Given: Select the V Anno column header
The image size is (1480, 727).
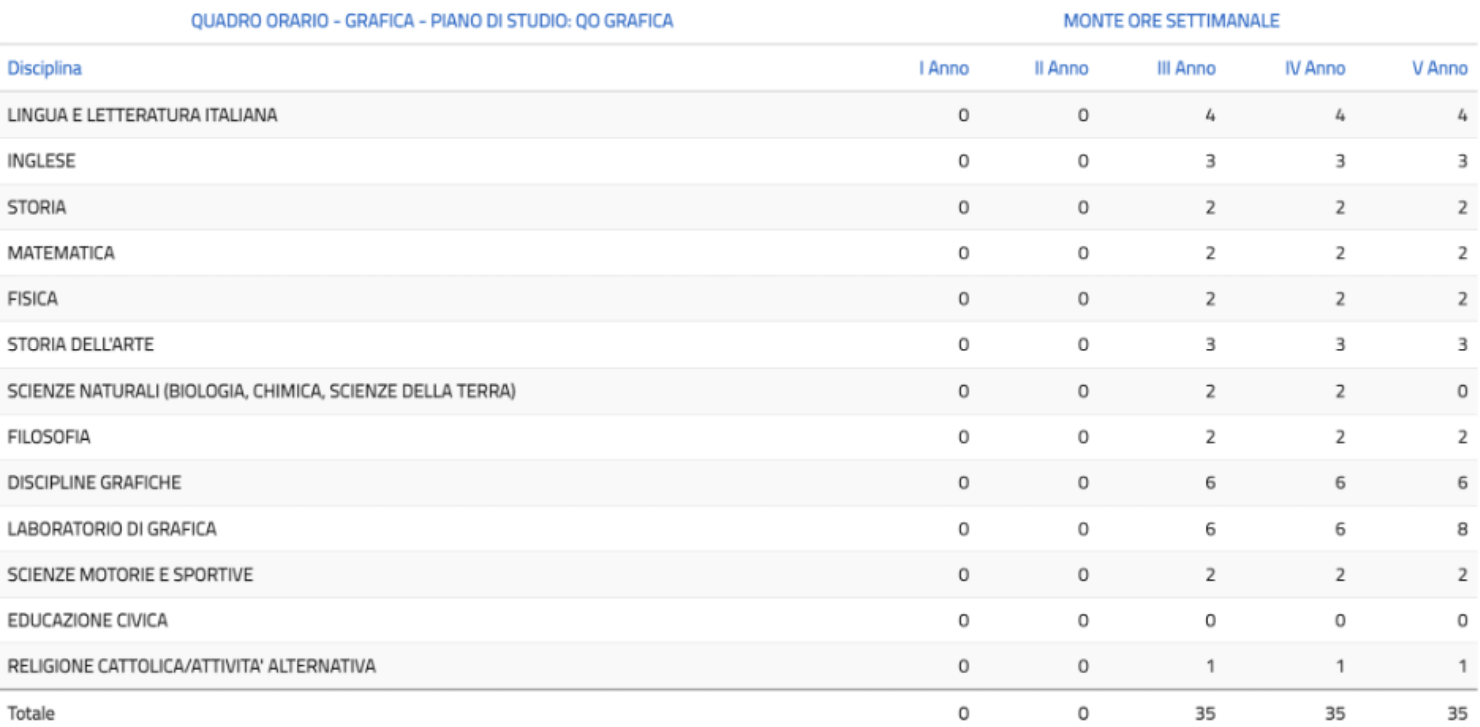Looking at the screenshot, I should point(1440,69).
